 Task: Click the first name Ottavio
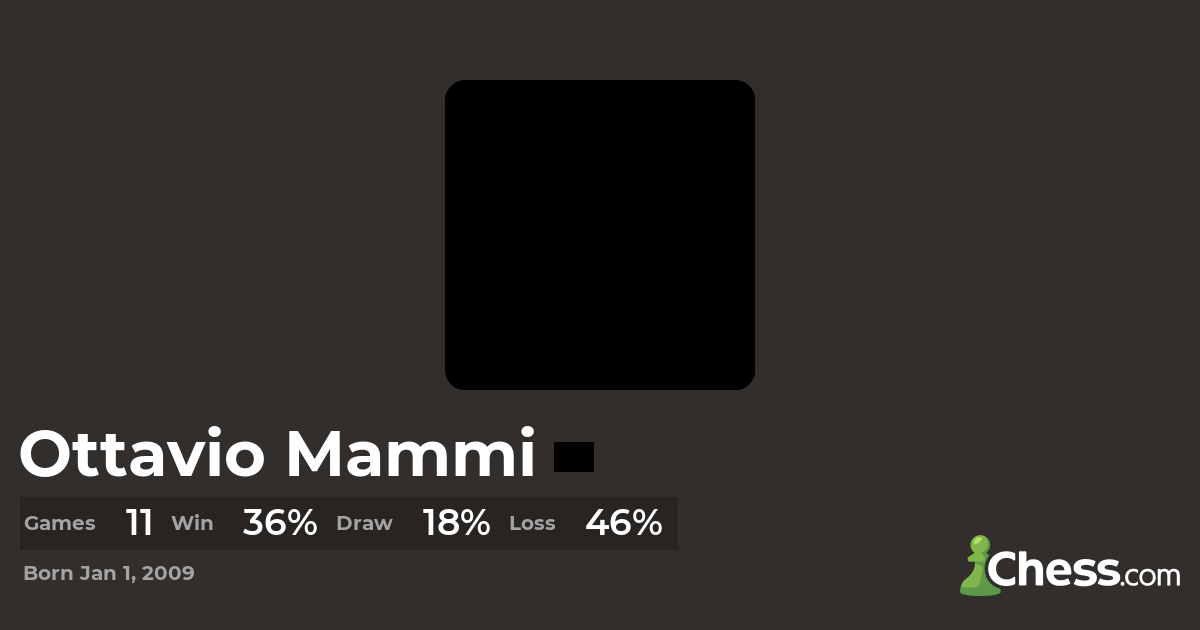(142, 455)
